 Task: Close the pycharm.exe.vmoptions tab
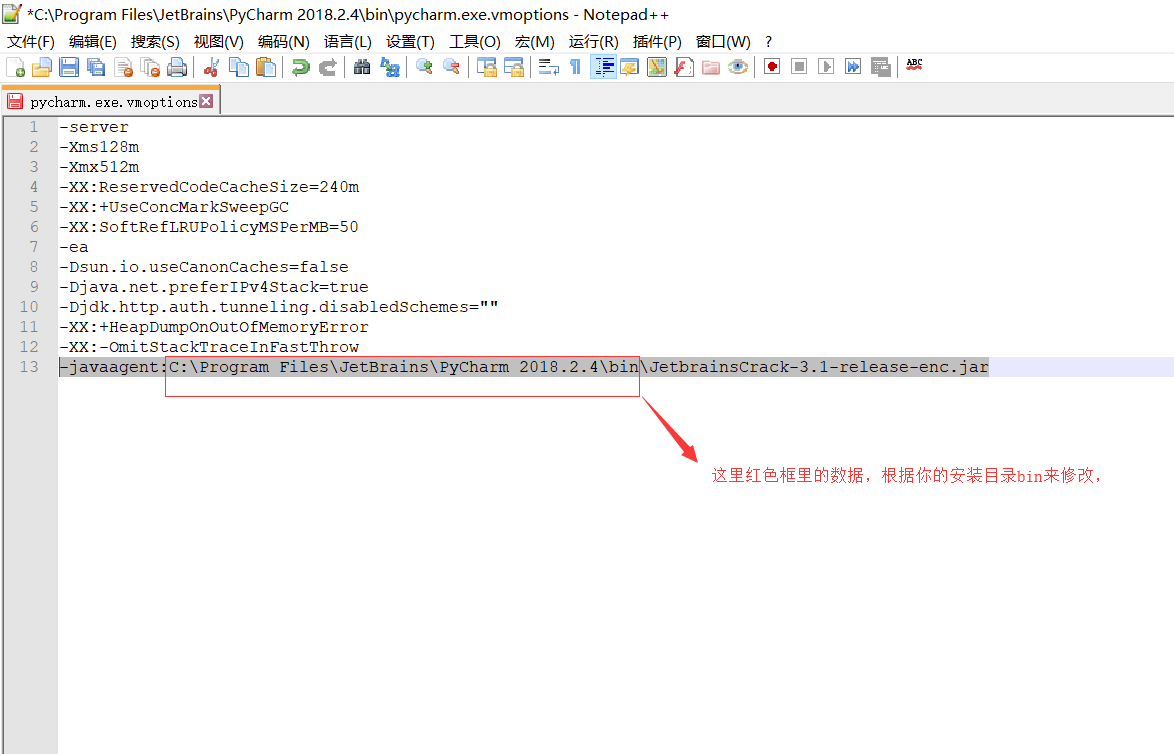pyautogui.click(x=207, y=101)
